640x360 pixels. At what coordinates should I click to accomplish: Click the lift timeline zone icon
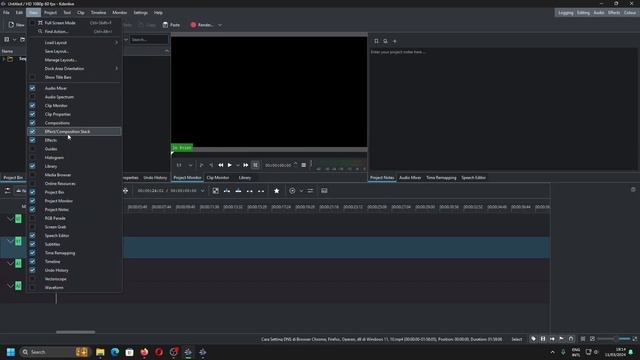tap(261, 191)
